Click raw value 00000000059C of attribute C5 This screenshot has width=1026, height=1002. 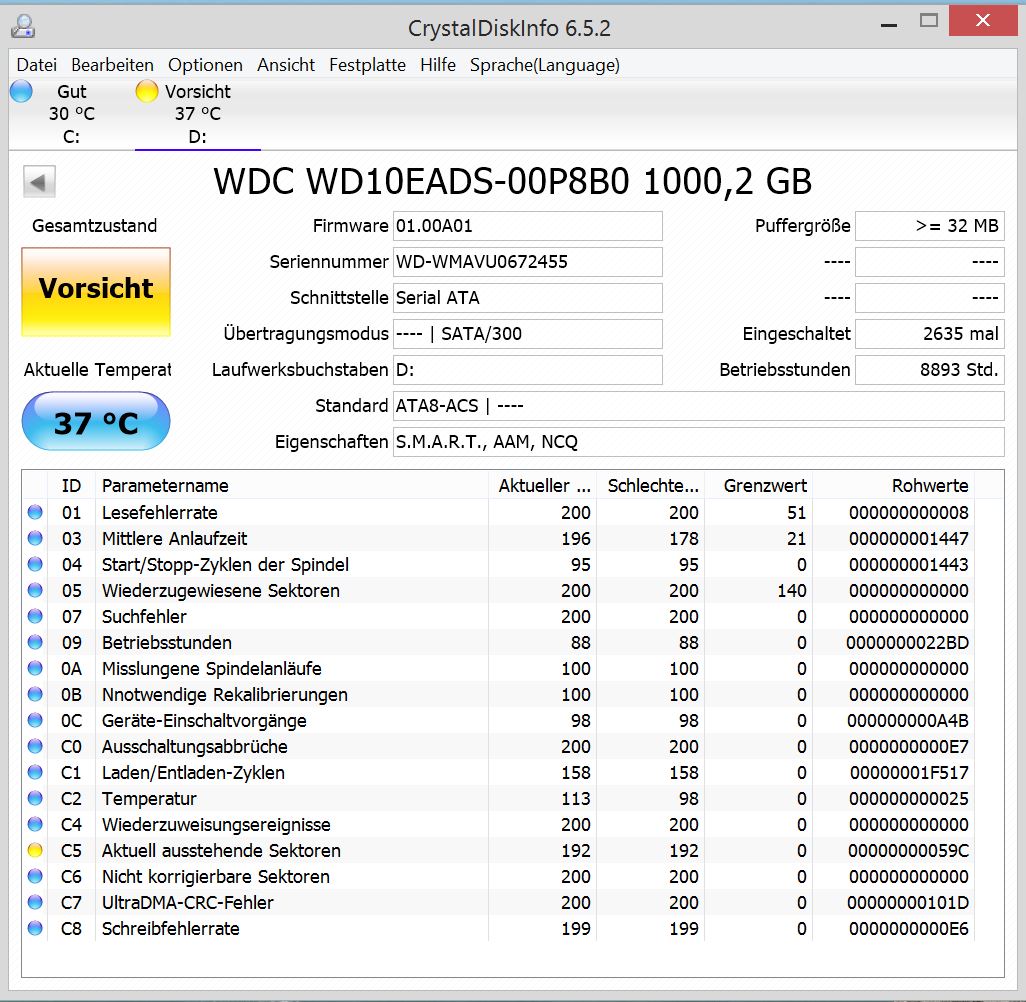tap(908, 850)
